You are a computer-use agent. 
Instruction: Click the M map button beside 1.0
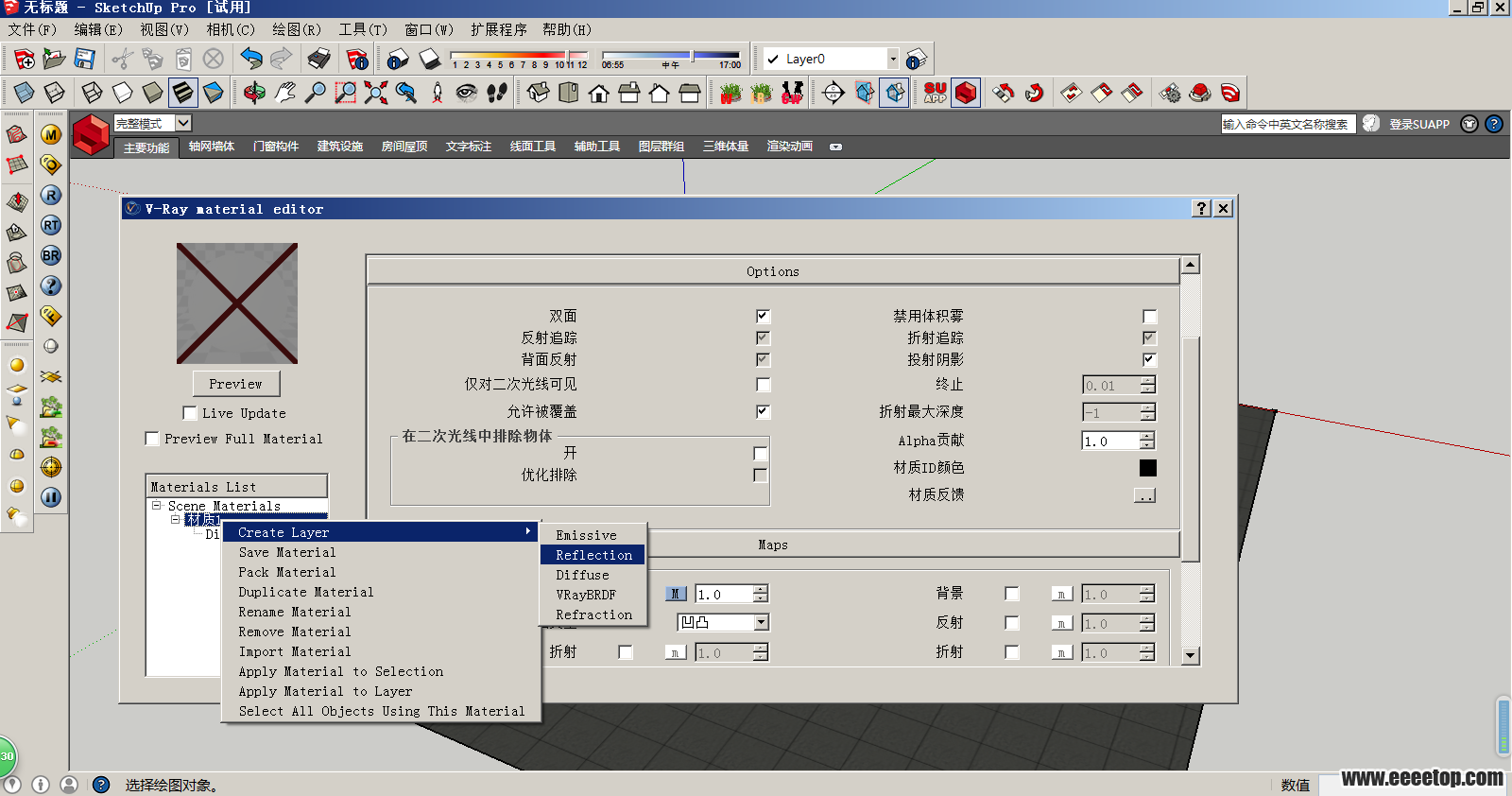point(675,594)
